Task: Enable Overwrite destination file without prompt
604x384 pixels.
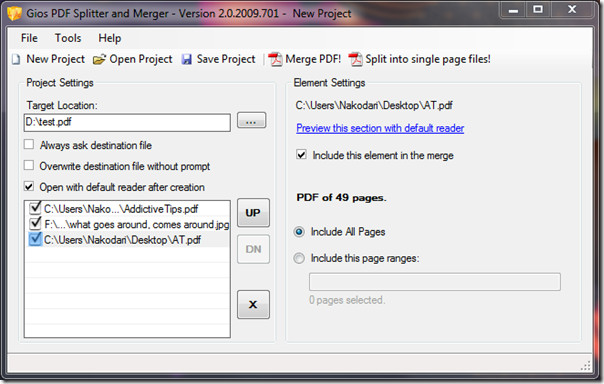Action: 29,165
